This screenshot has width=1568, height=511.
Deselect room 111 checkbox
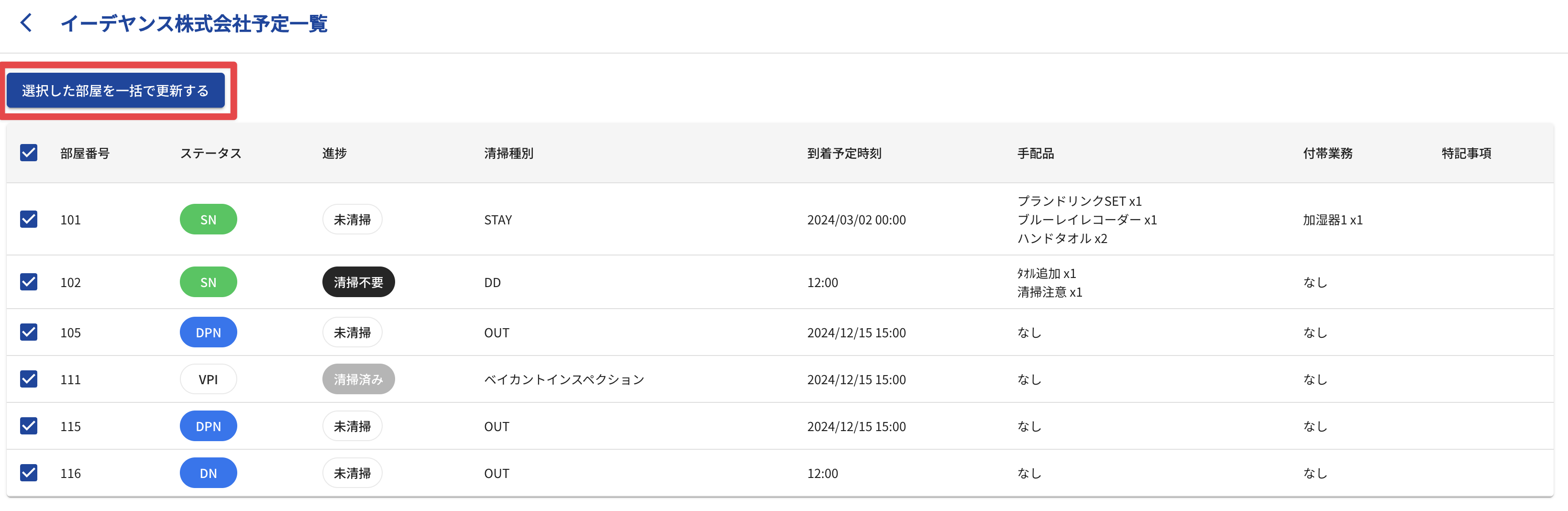click(29, 379)
